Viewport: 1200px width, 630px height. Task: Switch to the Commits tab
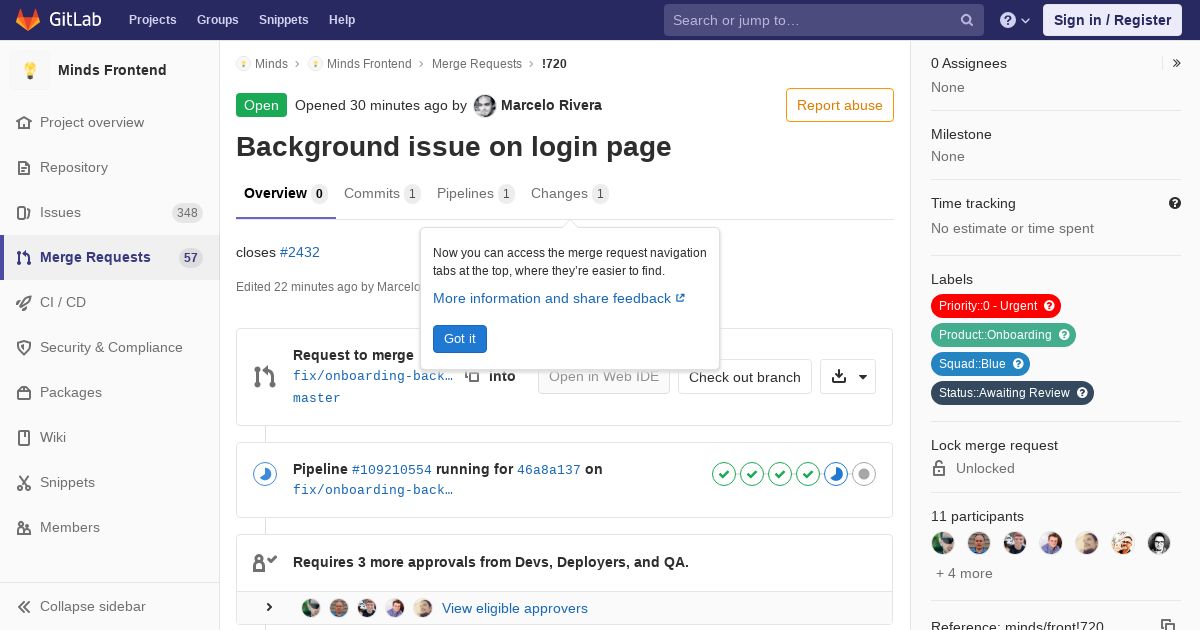pos(381,194)
